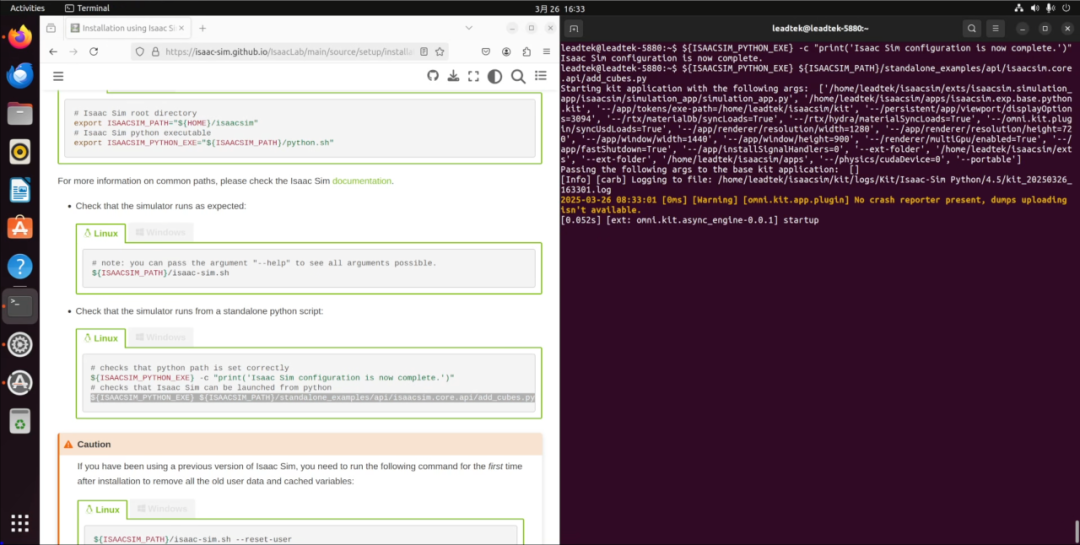Image resolution: width=1080 pixels, height=545 pixels.
Task: Open Rhythmbox music player from dock
Action: [20, 151]
